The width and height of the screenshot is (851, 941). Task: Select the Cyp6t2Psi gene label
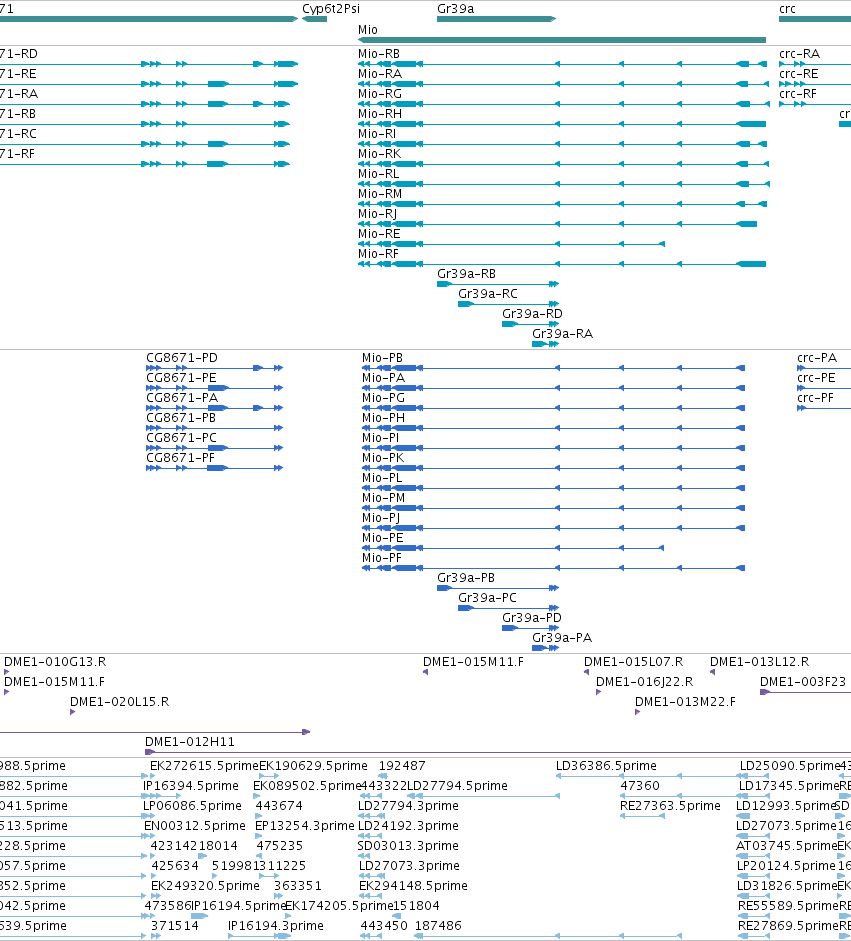point(331,9)
